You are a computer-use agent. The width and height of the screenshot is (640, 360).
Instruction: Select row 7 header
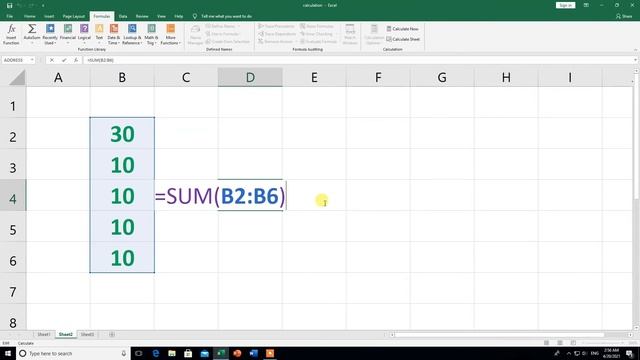[13, 288]
